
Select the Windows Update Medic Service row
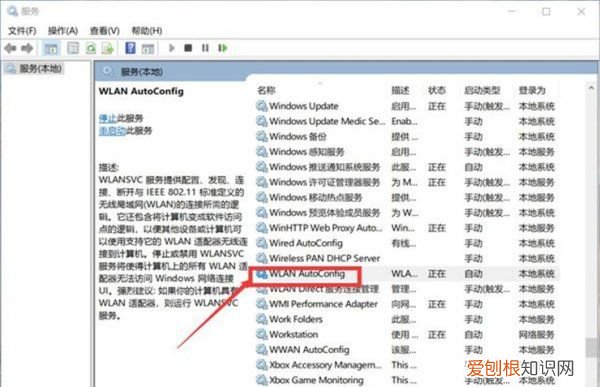tap(406, 121)
